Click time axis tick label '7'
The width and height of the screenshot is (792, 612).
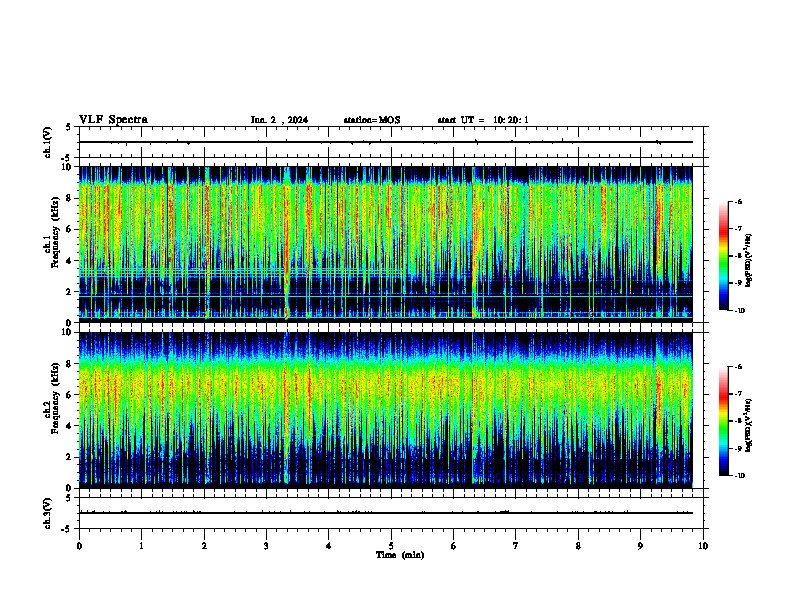coord(516,546)
